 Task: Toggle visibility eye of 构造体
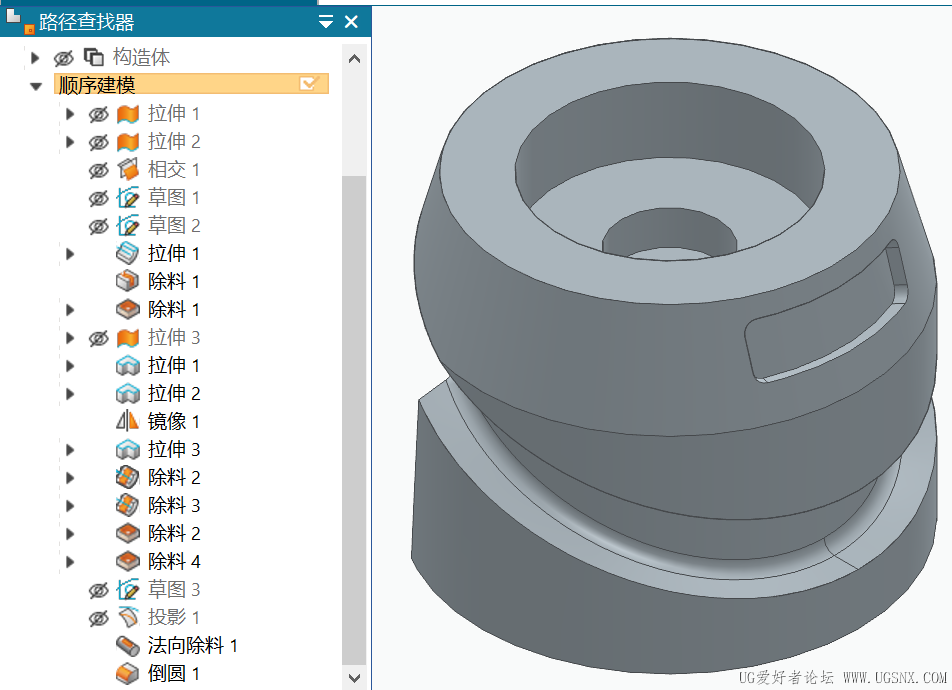tap(63, 58)
